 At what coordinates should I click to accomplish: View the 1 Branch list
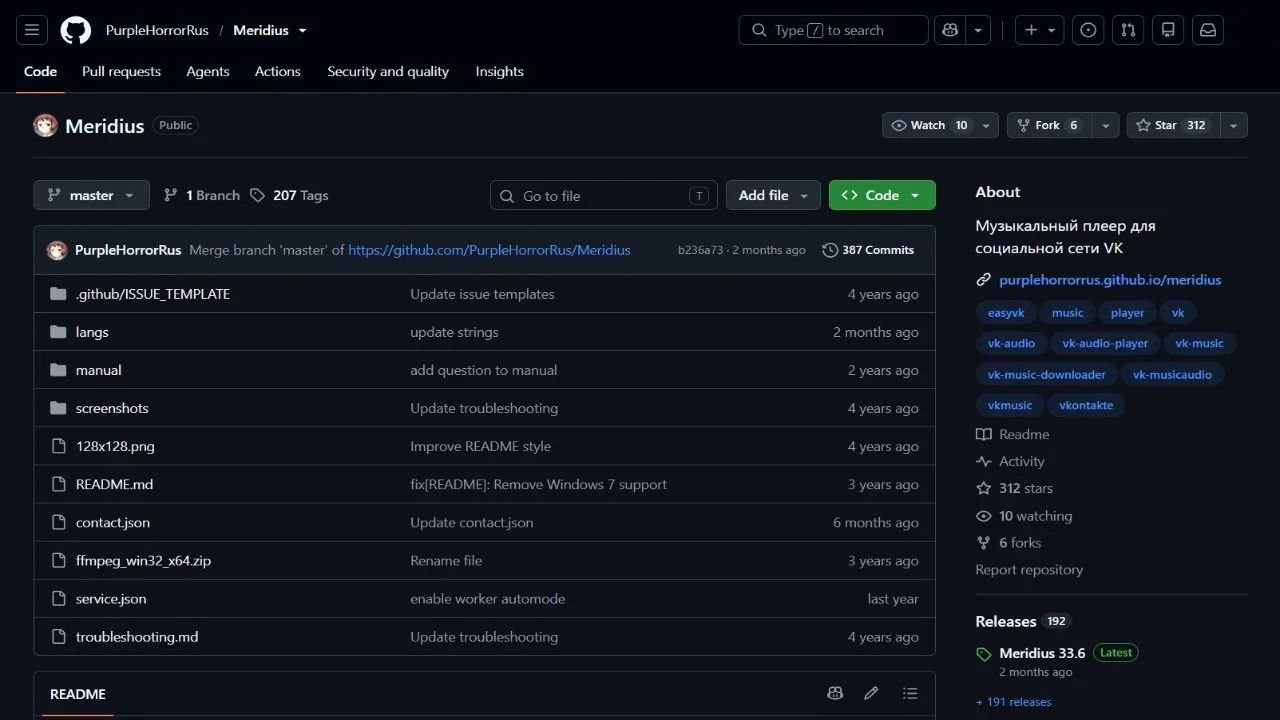coord(202,195)
